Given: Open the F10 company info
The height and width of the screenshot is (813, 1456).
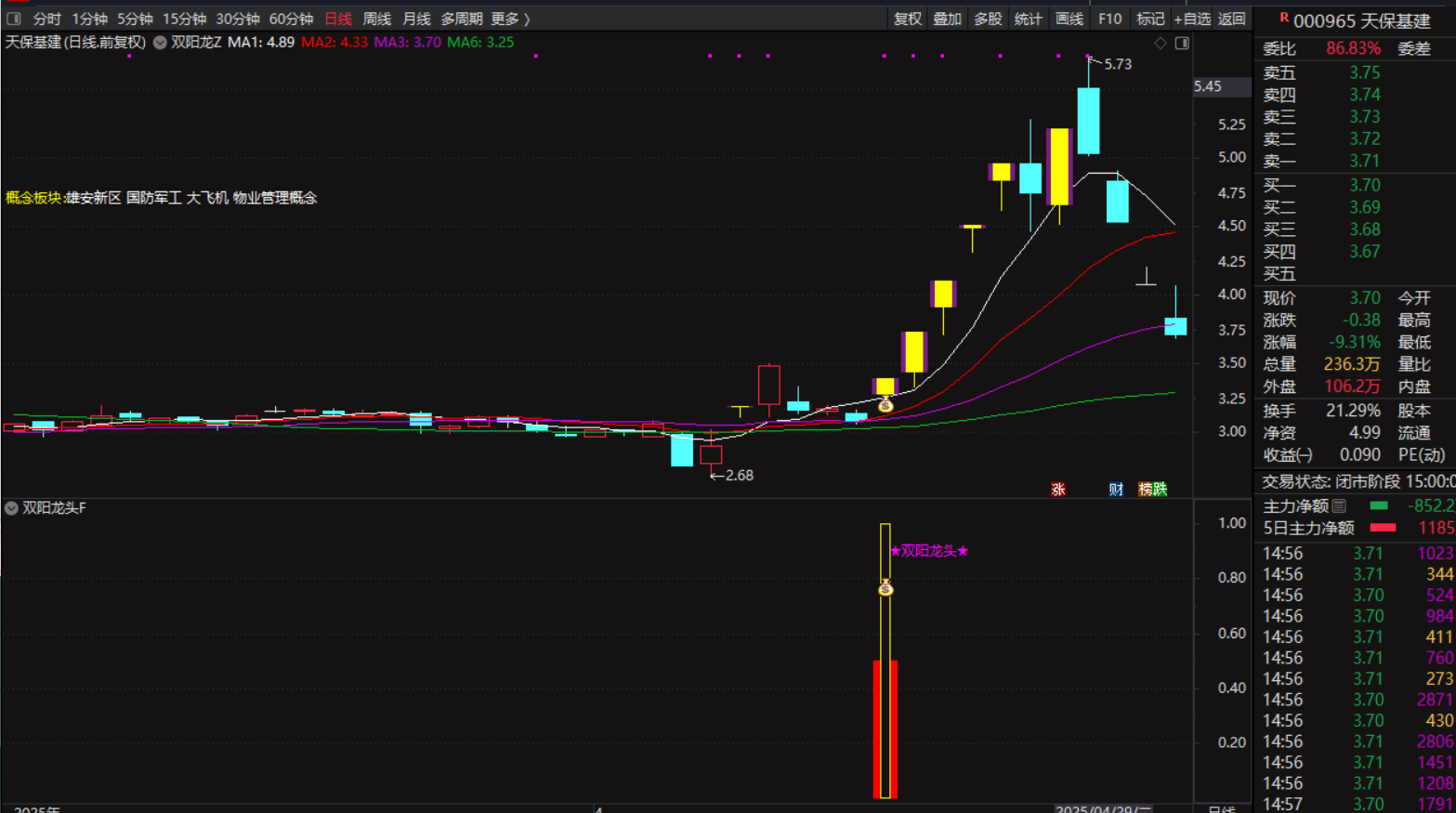Looking at the screenshot, I should click(x=1109, y=19).
